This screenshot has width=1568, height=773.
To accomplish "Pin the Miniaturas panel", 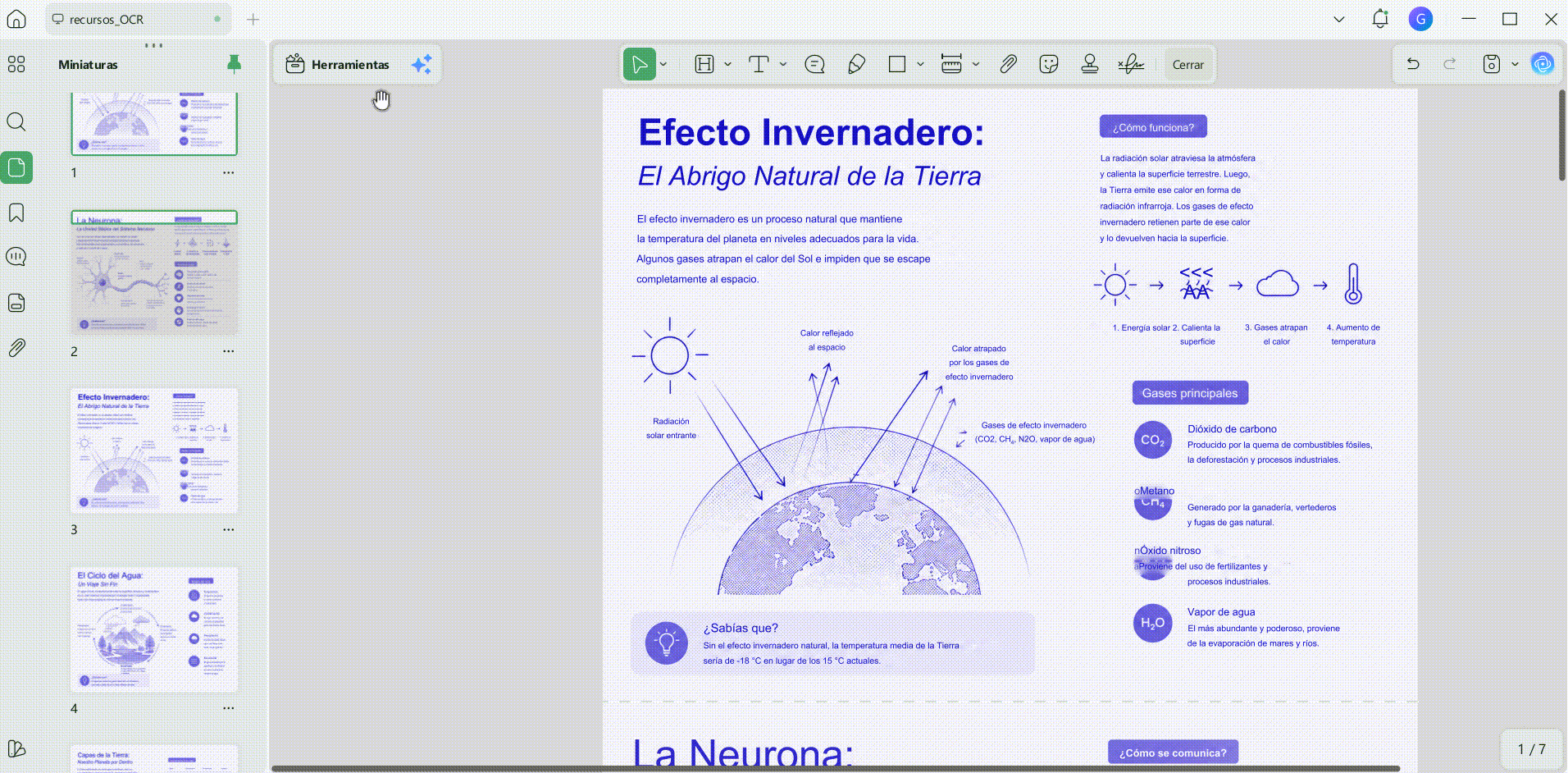I will (234, 64).
